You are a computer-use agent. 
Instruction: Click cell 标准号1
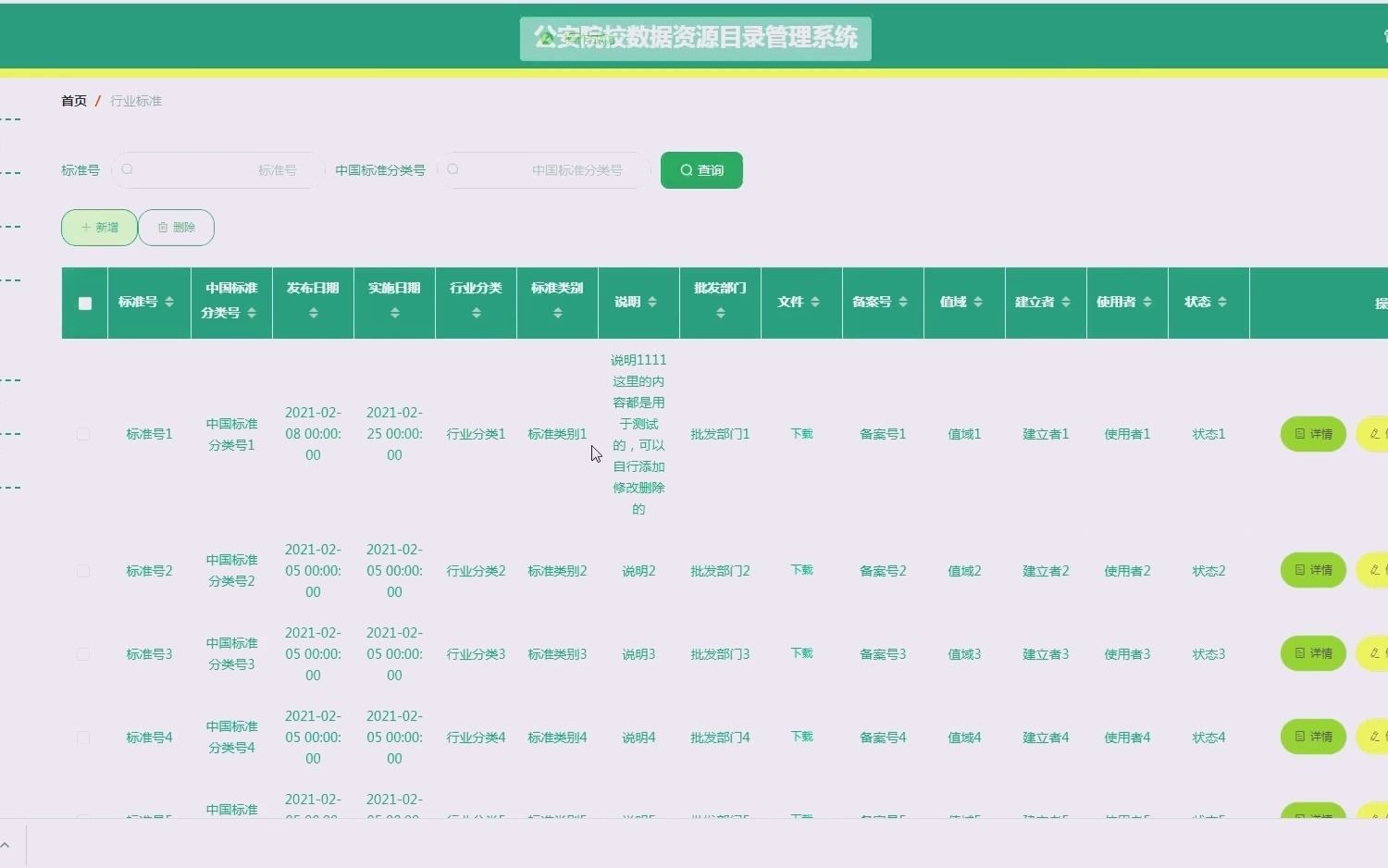coord(149,434)
